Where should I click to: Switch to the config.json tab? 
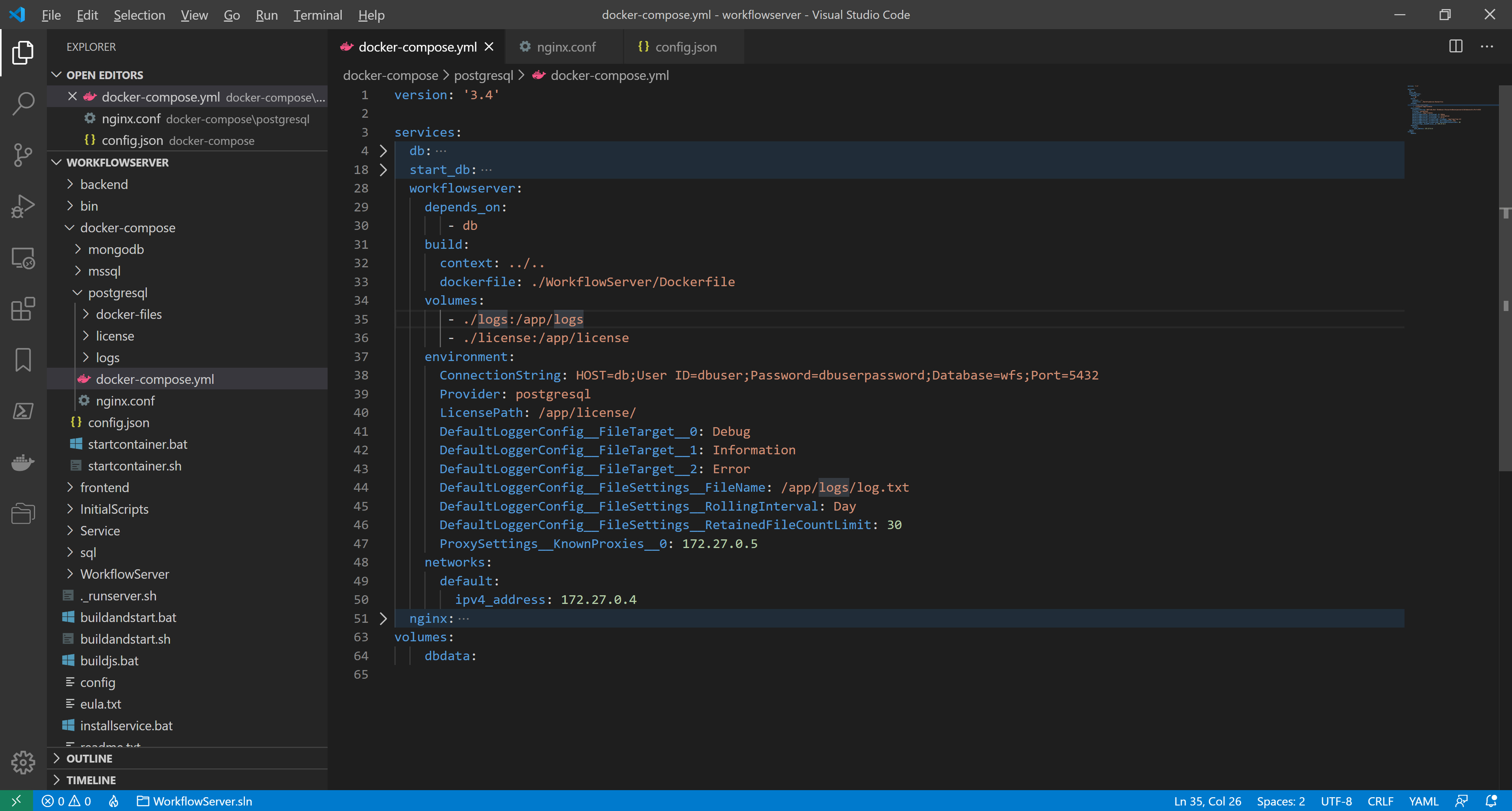pyautogui.click(x=684, y=47)
